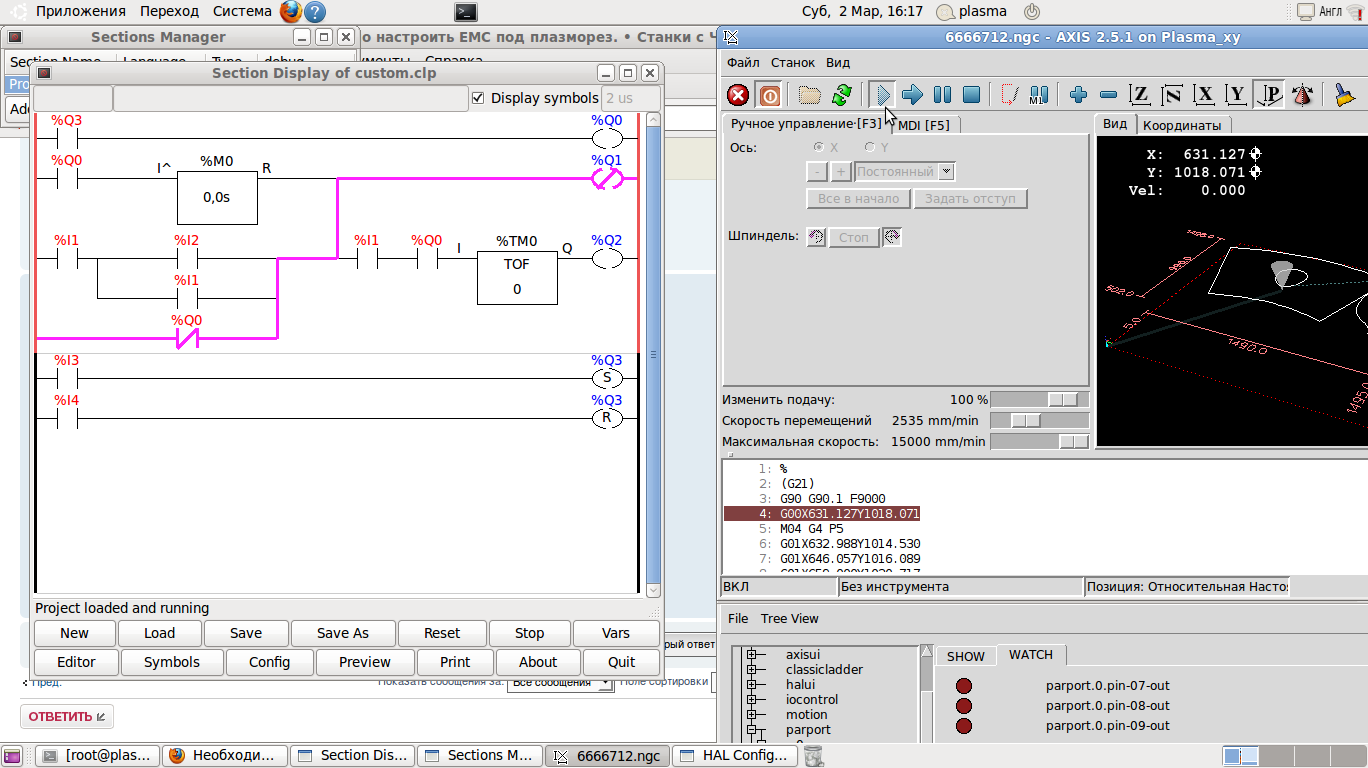The height and width of the screenshot is (768, 1368).
Task: Open the File menu in HAL Config
Action: coord(738,618)
